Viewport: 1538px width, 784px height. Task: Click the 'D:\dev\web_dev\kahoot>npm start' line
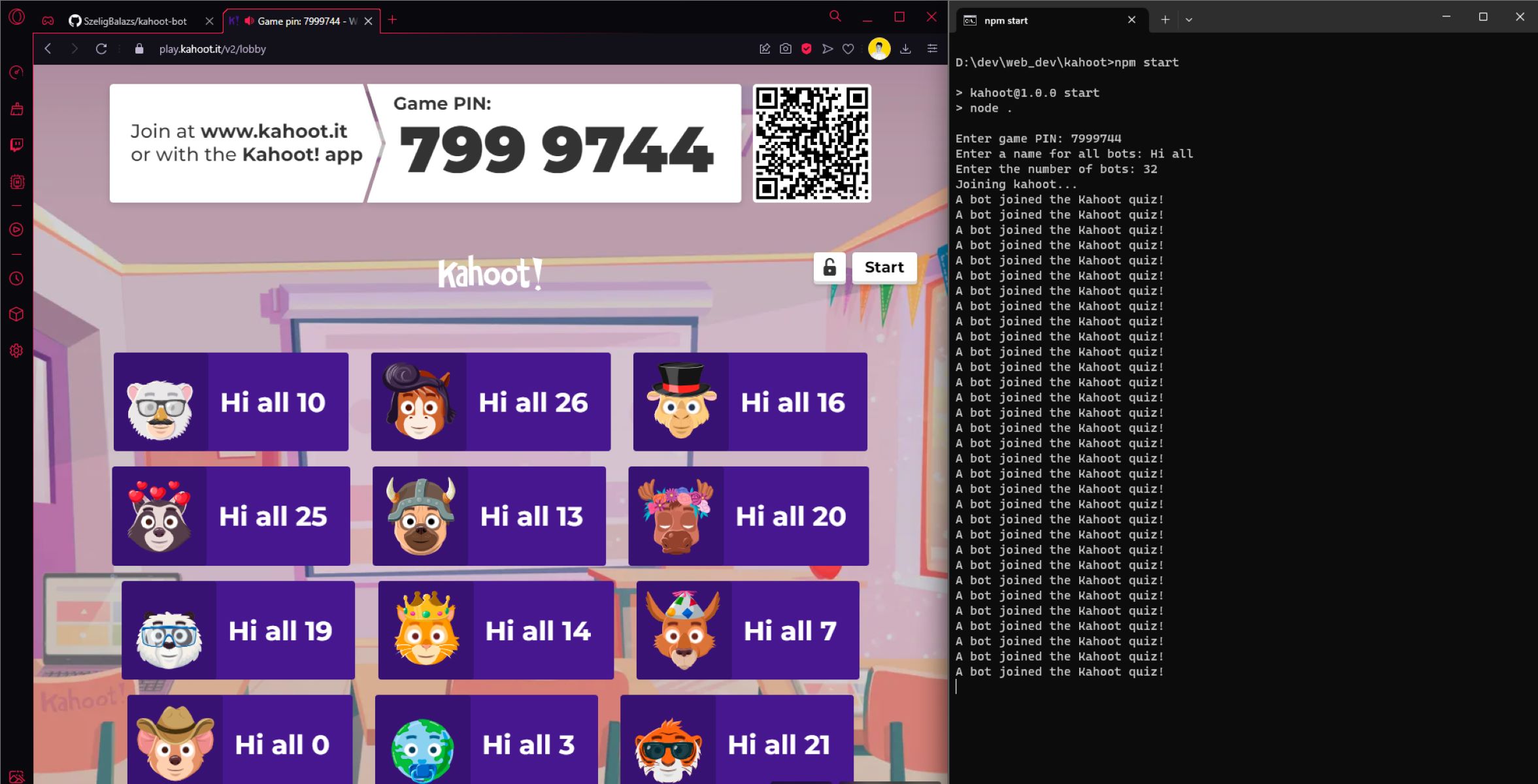pyautogui.click(x=1067, y=63)
